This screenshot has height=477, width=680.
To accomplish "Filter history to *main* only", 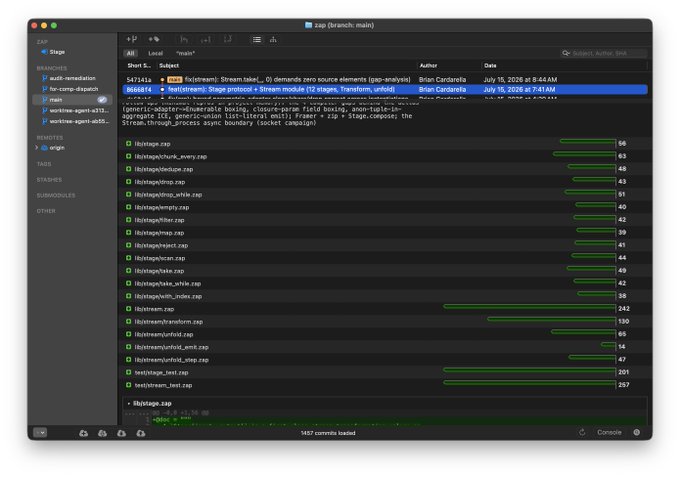I will click(185, 53).
